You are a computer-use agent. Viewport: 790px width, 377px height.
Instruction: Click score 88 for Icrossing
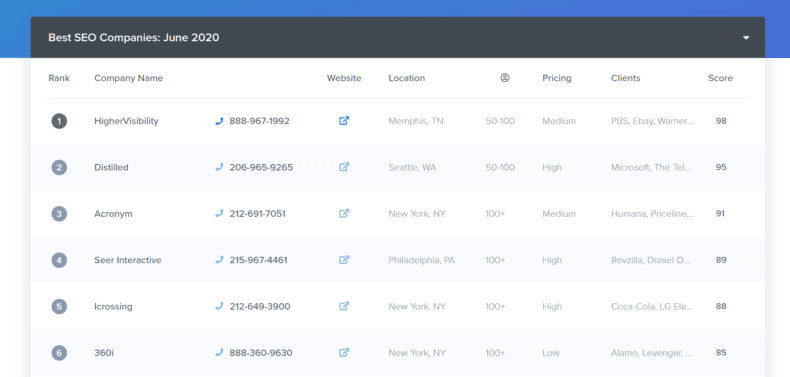point(721,306)
